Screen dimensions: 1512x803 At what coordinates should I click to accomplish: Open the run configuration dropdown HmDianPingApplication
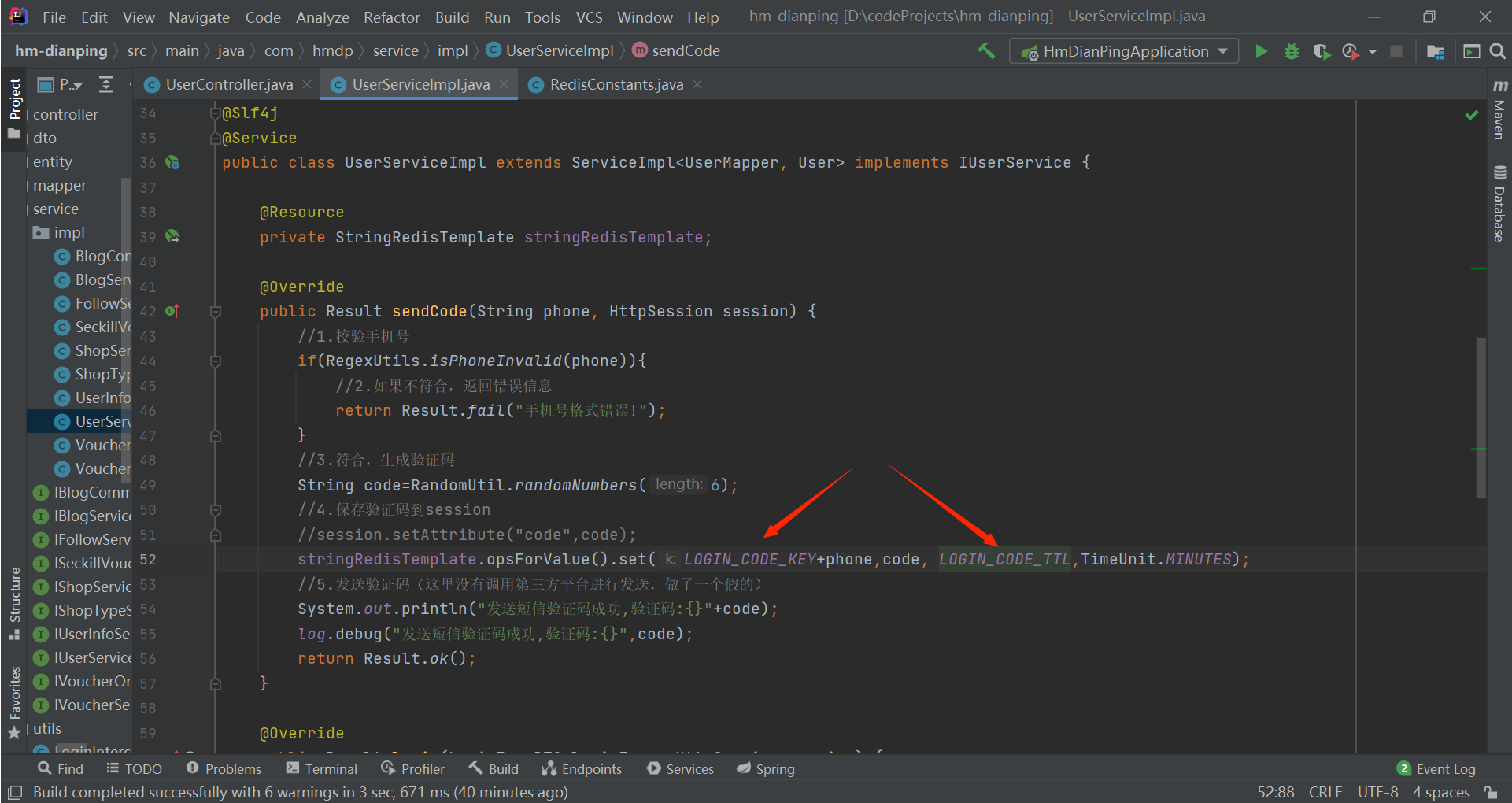pos(1123,51)
